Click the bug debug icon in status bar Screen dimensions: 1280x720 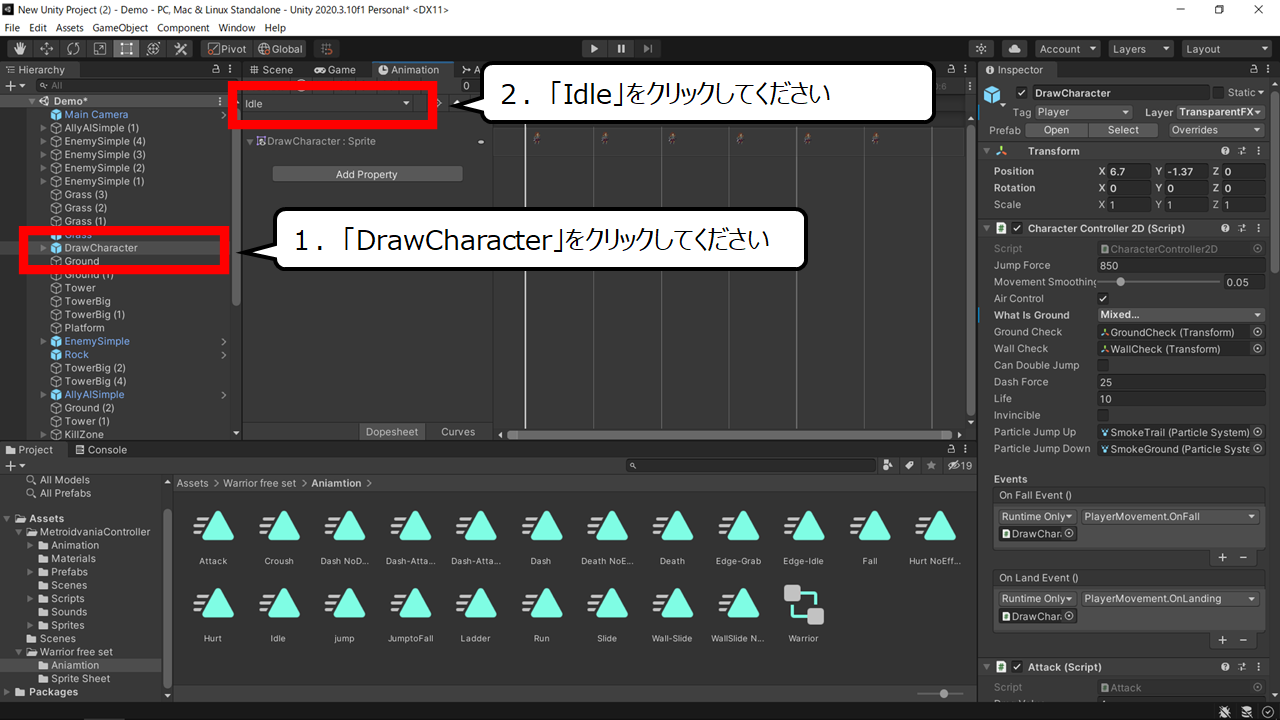(1225, 711)
